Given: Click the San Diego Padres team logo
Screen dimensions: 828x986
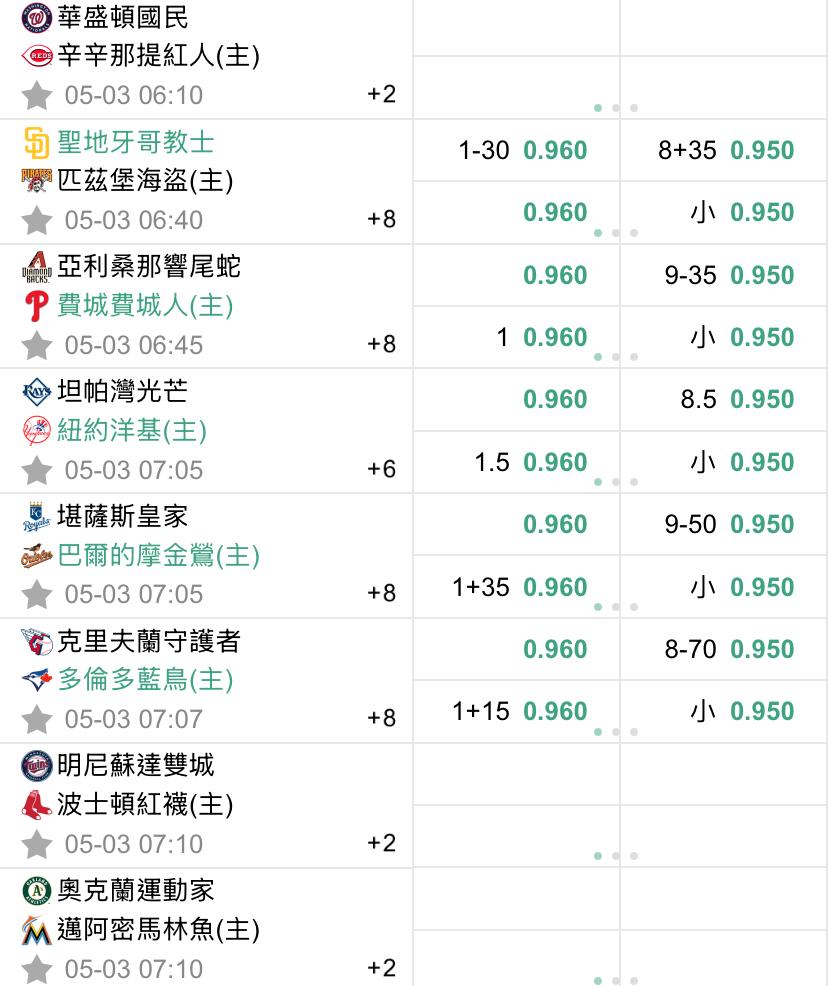Looking at the screenshot, I should coord(36,142).
